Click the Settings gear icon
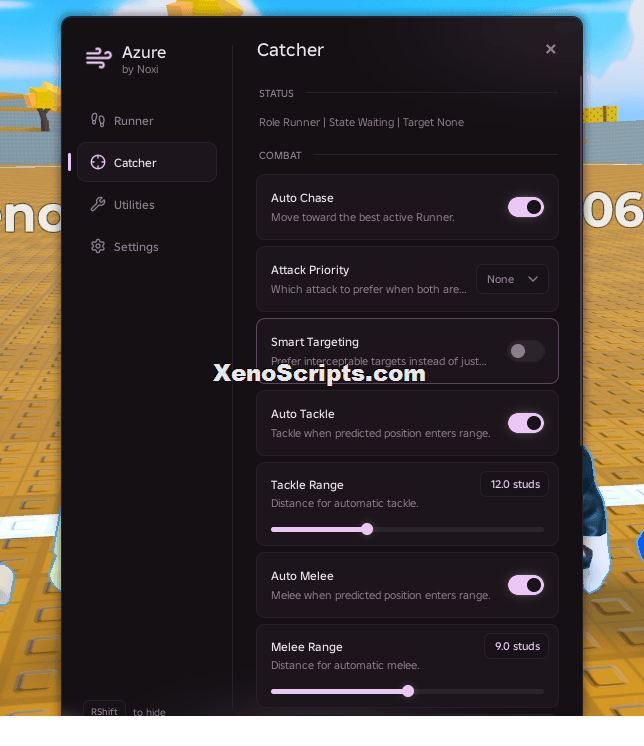 click(x=98, y=246)
